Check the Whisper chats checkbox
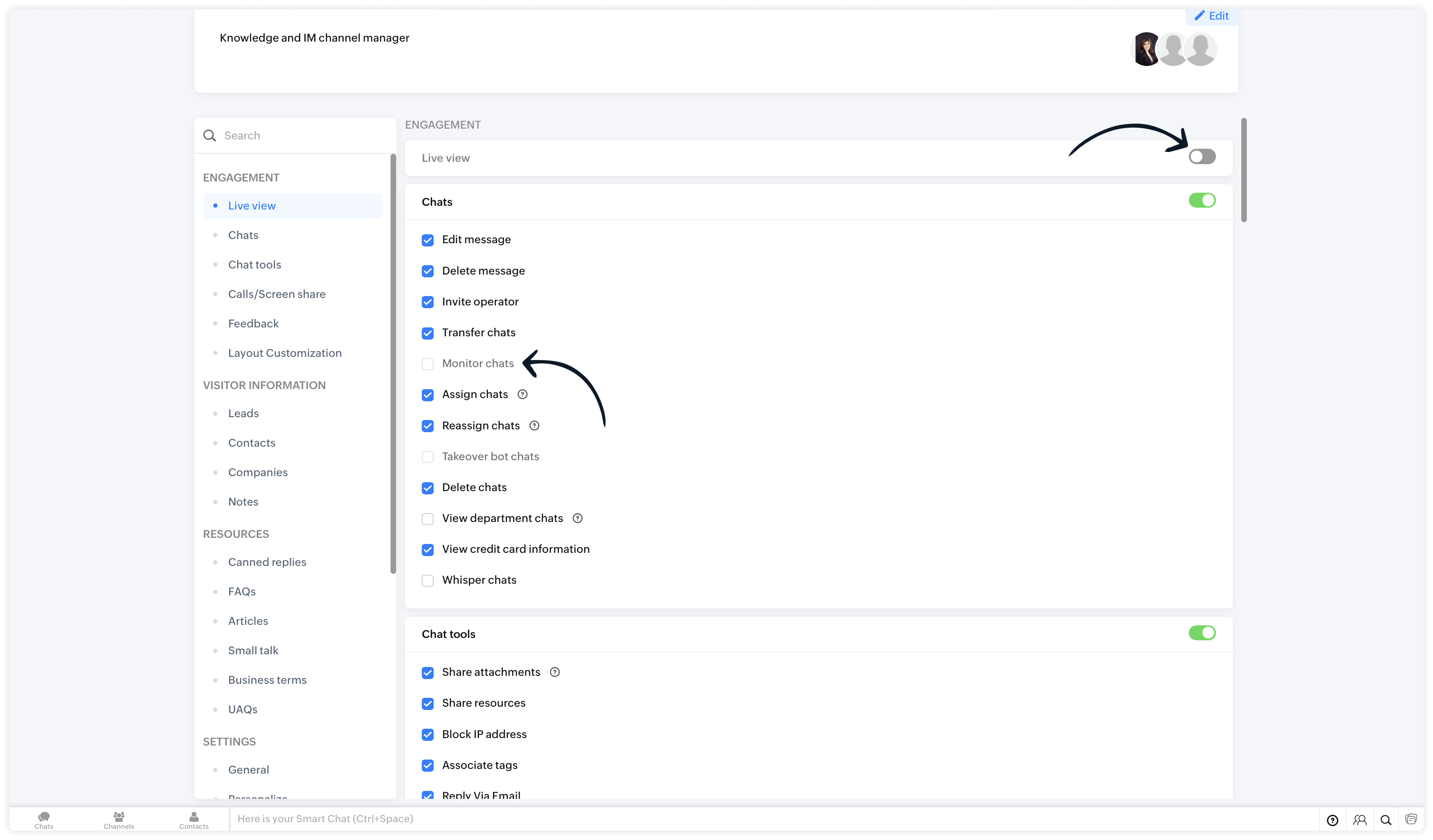 pyautogui.click(x=427, y=581)
